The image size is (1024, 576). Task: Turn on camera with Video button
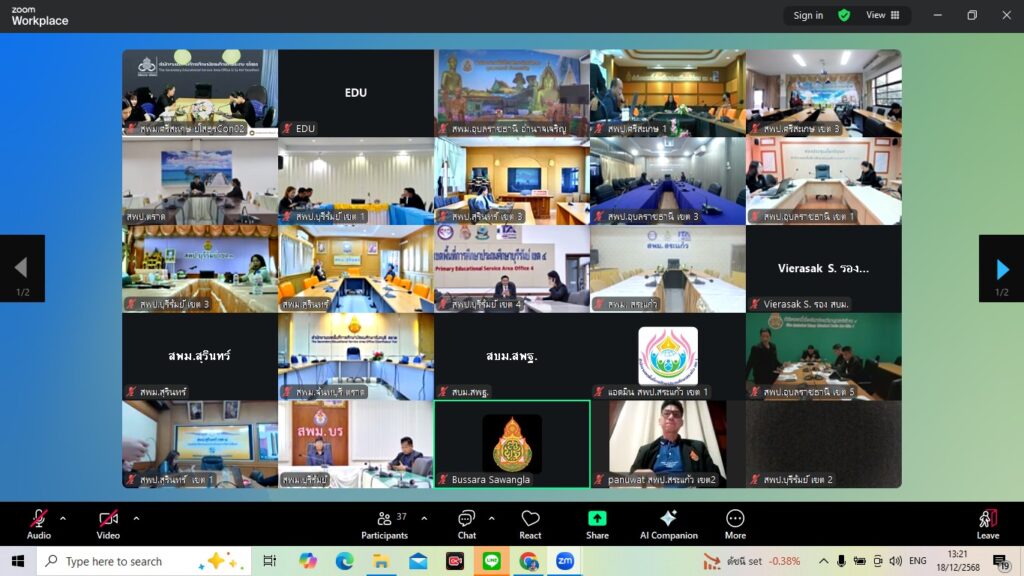108,523
